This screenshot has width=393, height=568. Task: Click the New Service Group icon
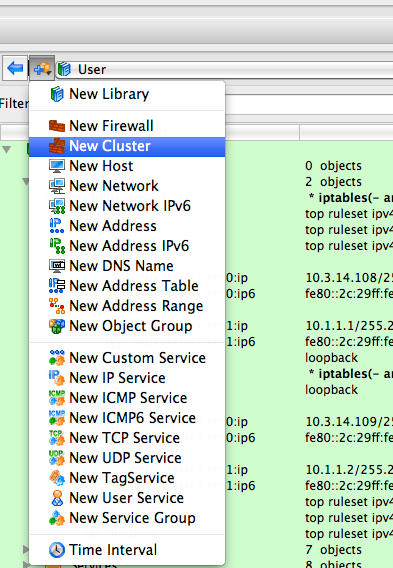coord(57,518)
